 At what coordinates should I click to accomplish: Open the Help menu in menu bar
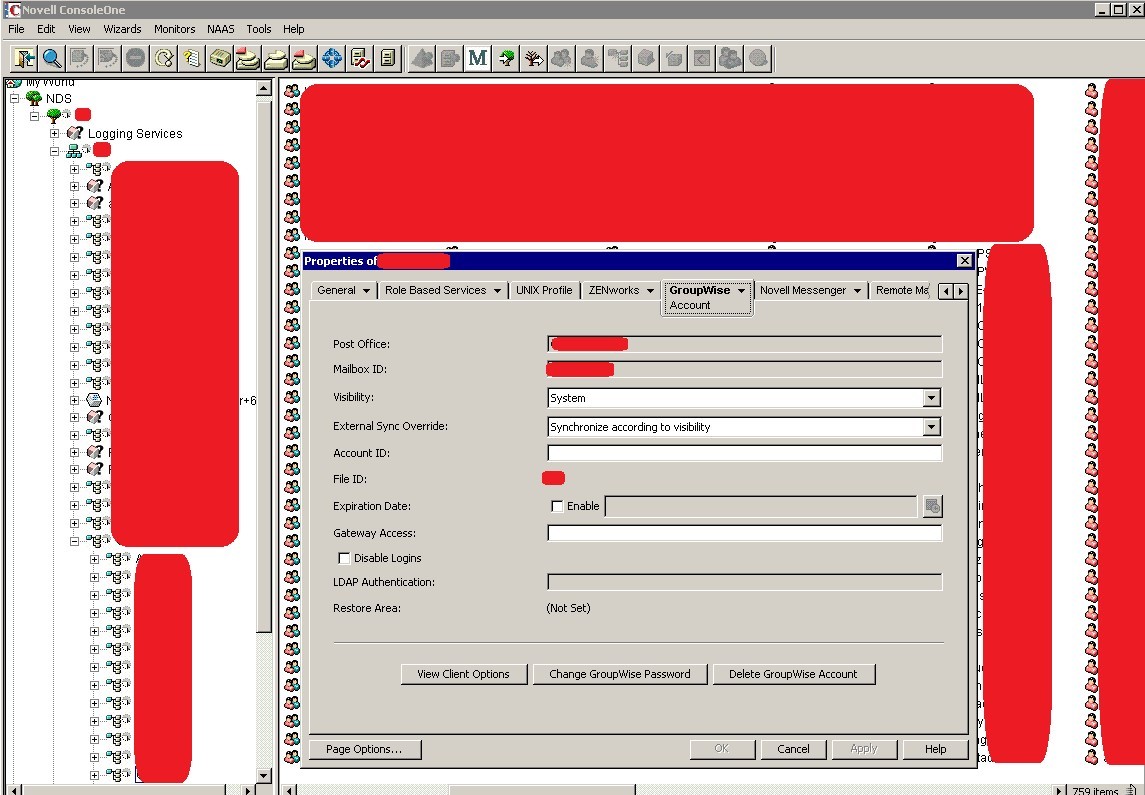294,29
